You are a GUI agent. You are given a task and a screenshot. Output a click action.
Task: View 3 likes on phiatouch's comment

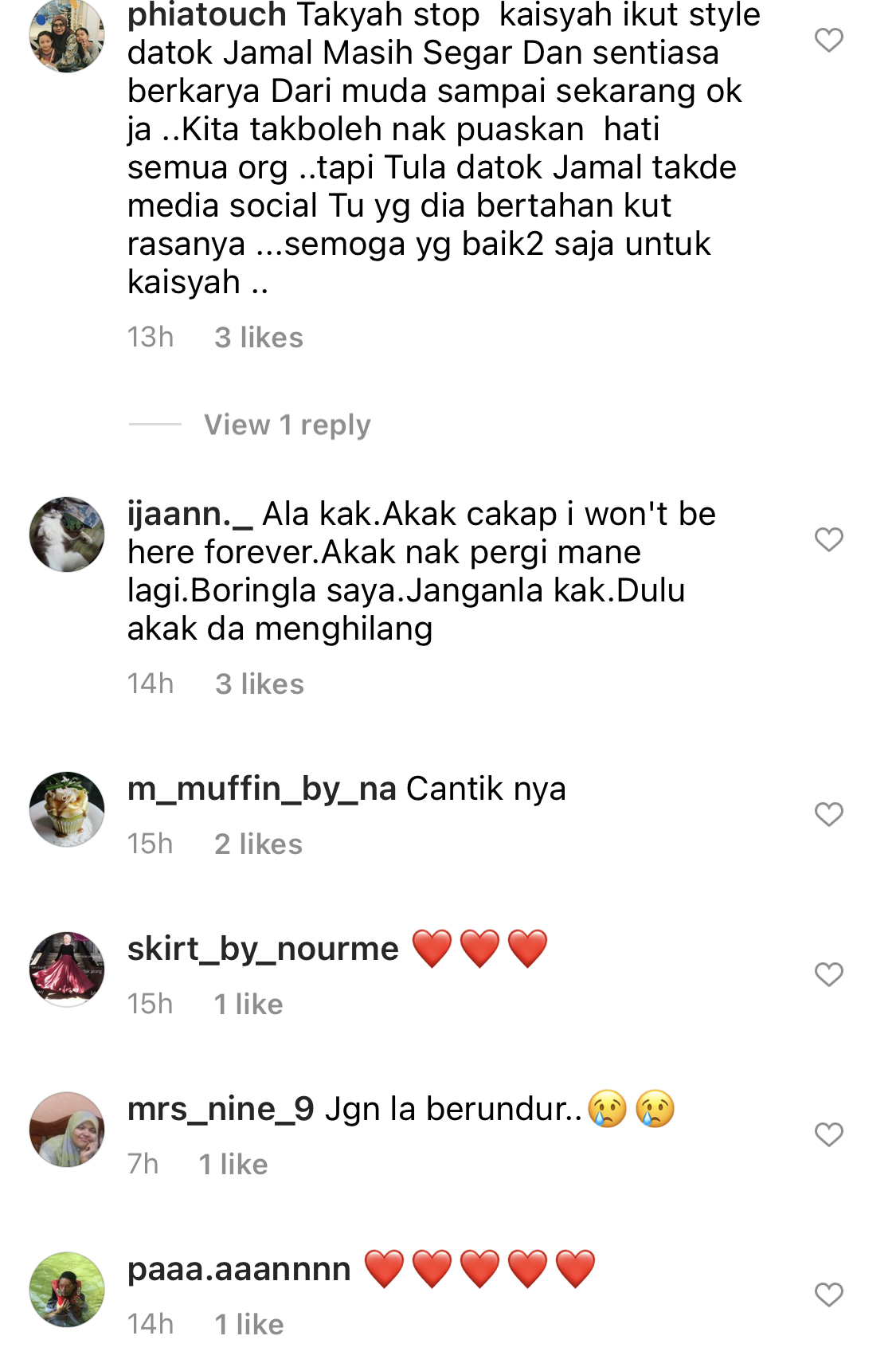259,338
